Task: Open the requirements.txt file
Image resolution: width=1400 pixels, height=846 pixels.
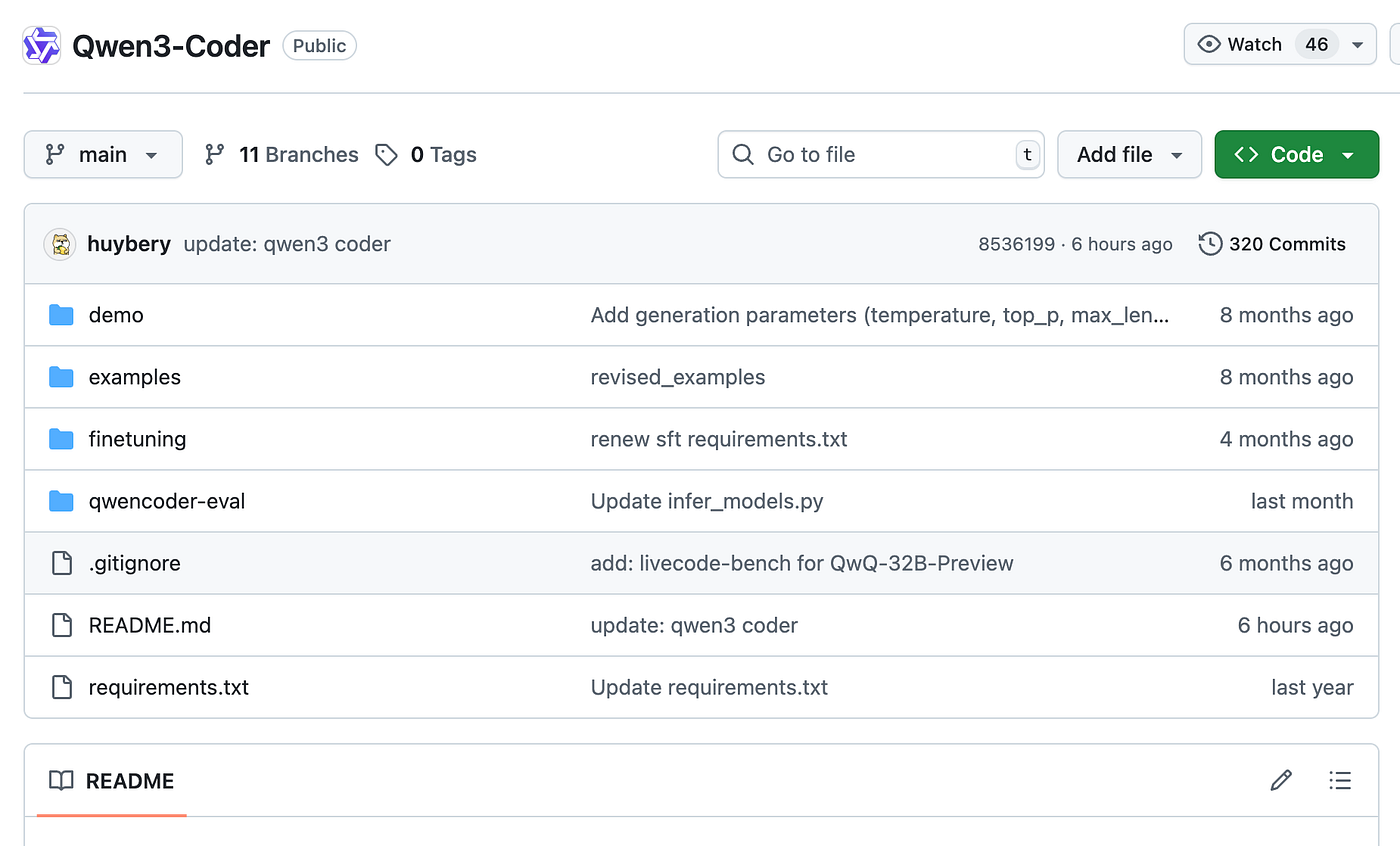Action: coord(169,687)
